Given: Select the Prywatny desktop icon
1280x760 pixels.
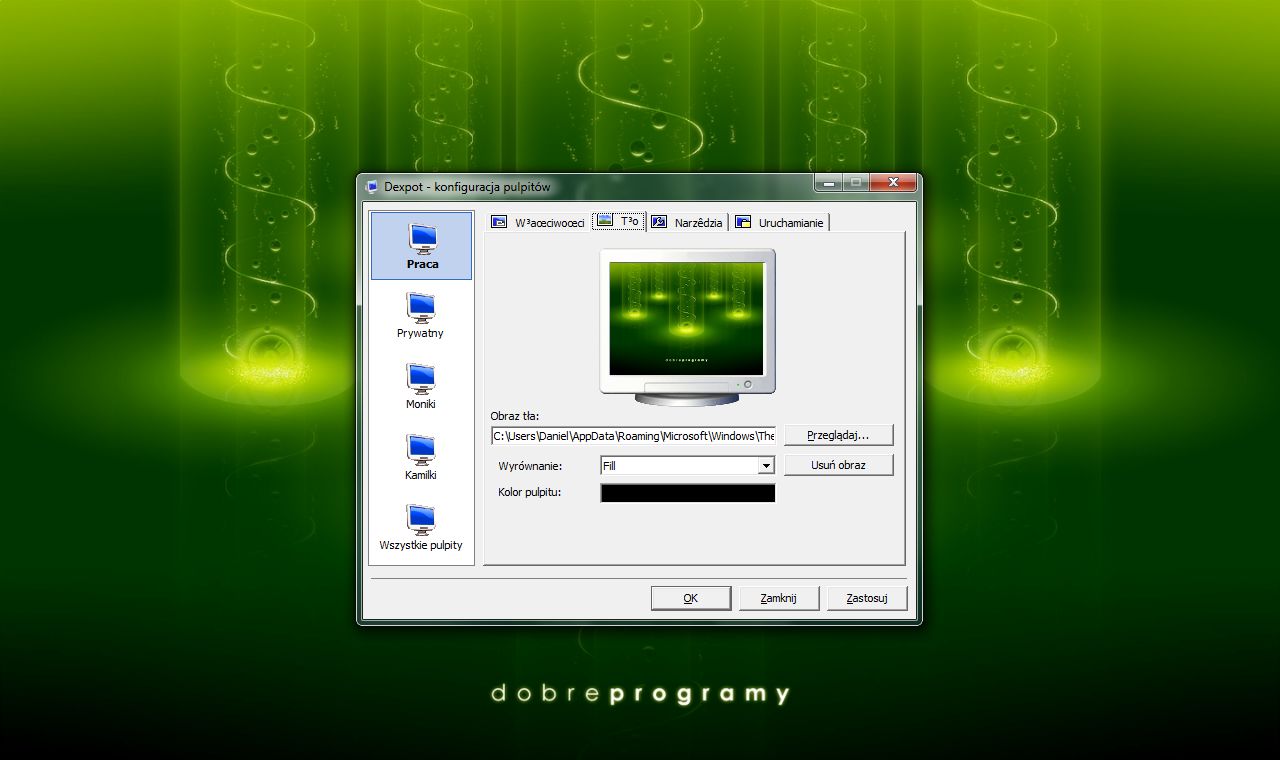Looking at the screenshot, I should tap(421, 315).
